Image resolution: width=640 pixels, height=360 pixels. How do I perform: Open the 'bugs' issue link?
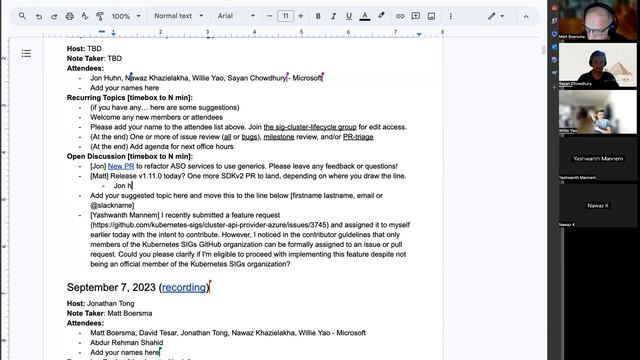(x=249, y=137)
